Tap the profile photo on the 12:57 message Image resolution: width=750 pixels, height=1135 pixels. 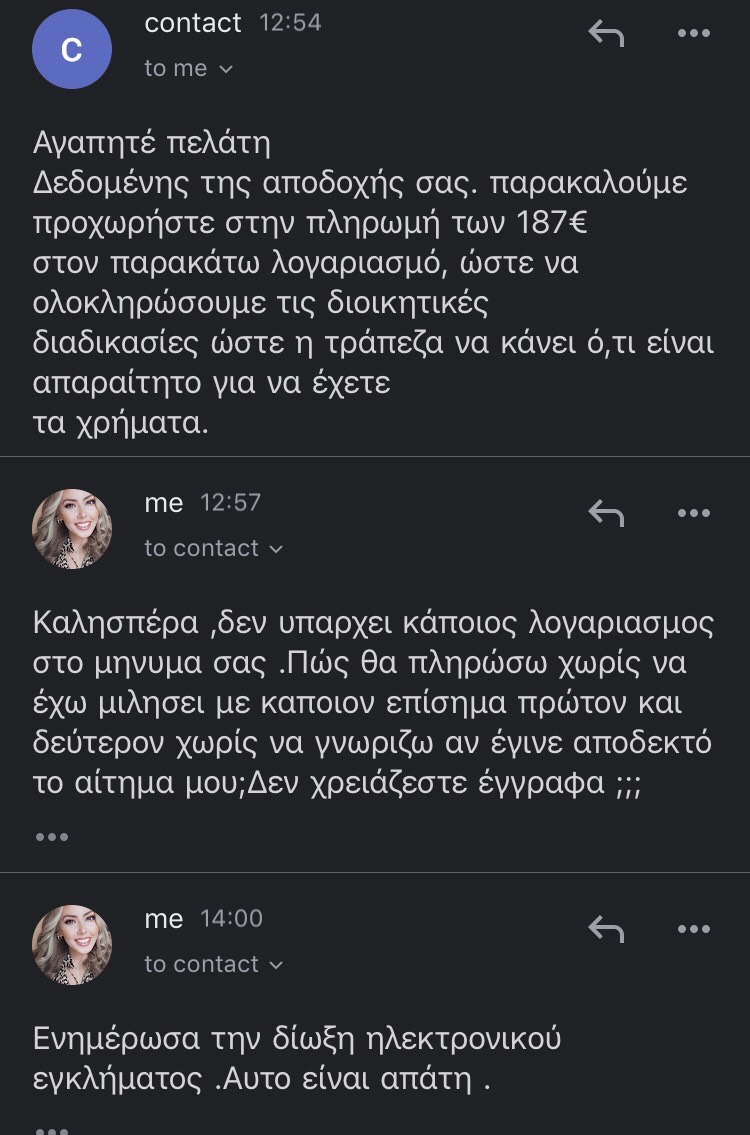pos(72,529)
